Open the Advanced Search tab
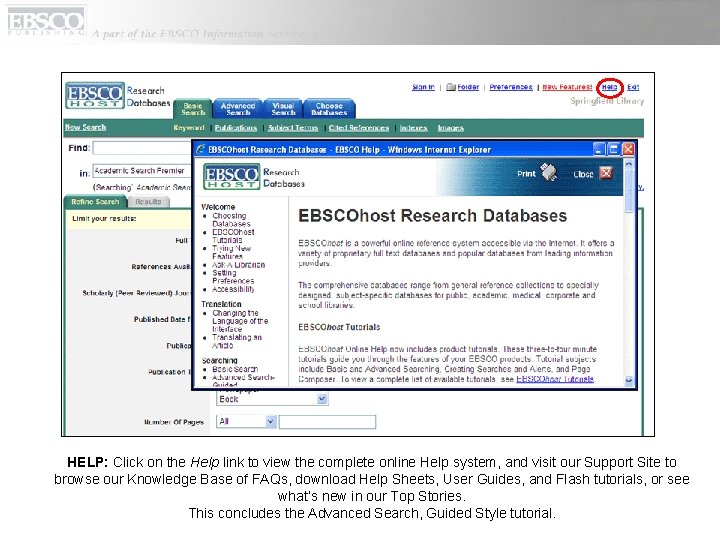 [238, 109]
